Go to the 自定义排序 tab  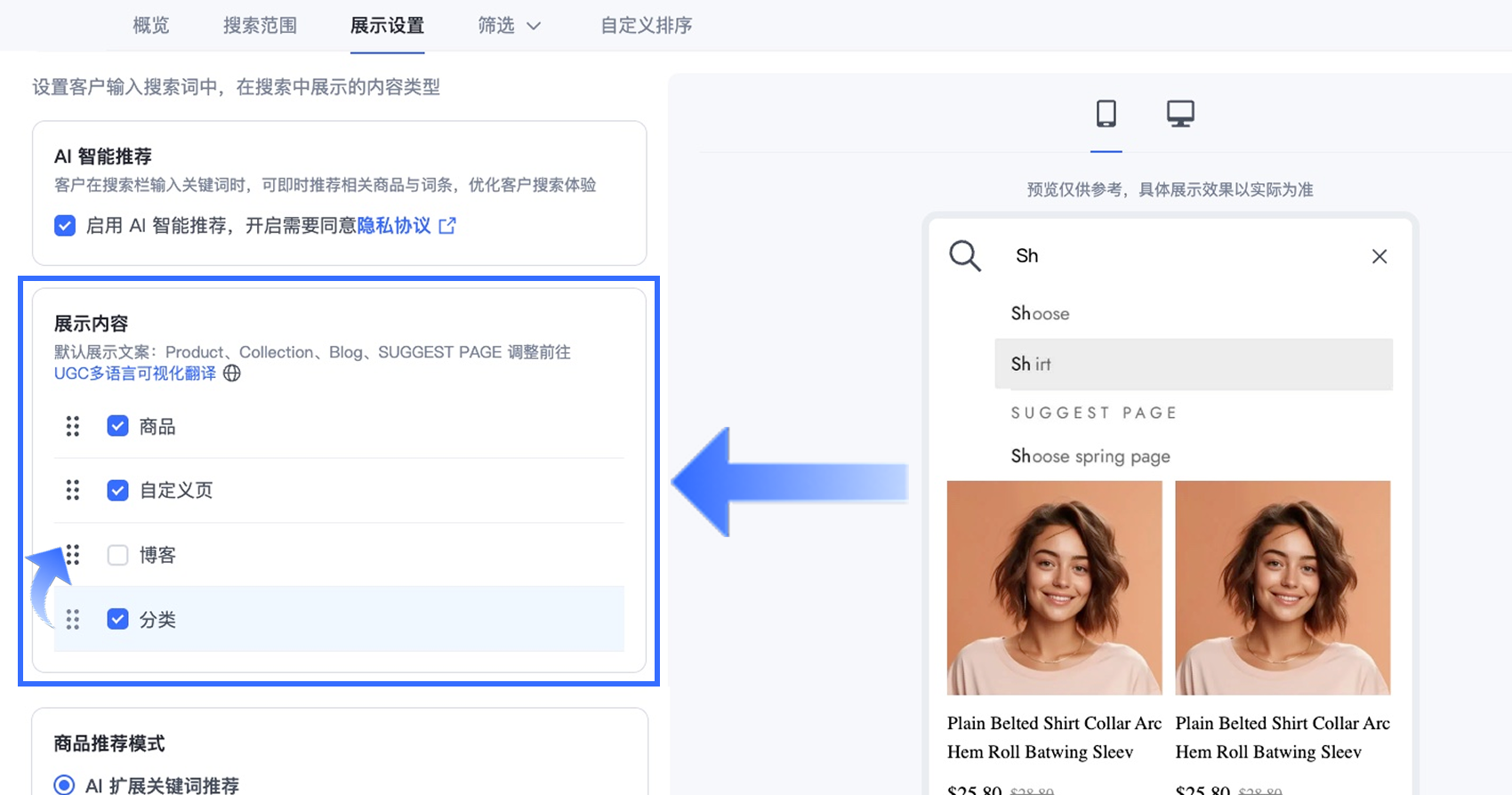[x=647, y=26]
